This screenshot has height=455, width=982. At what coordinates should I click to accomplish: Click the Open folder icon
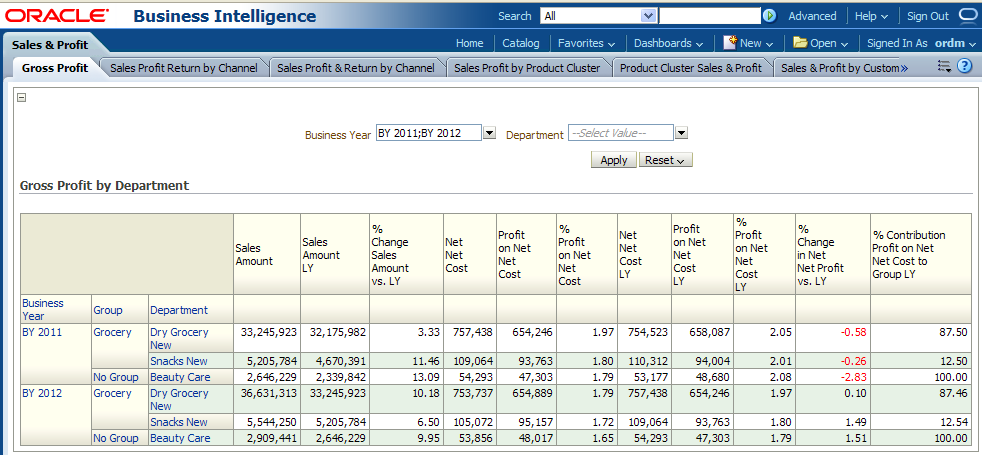click(x=800, y=43)
